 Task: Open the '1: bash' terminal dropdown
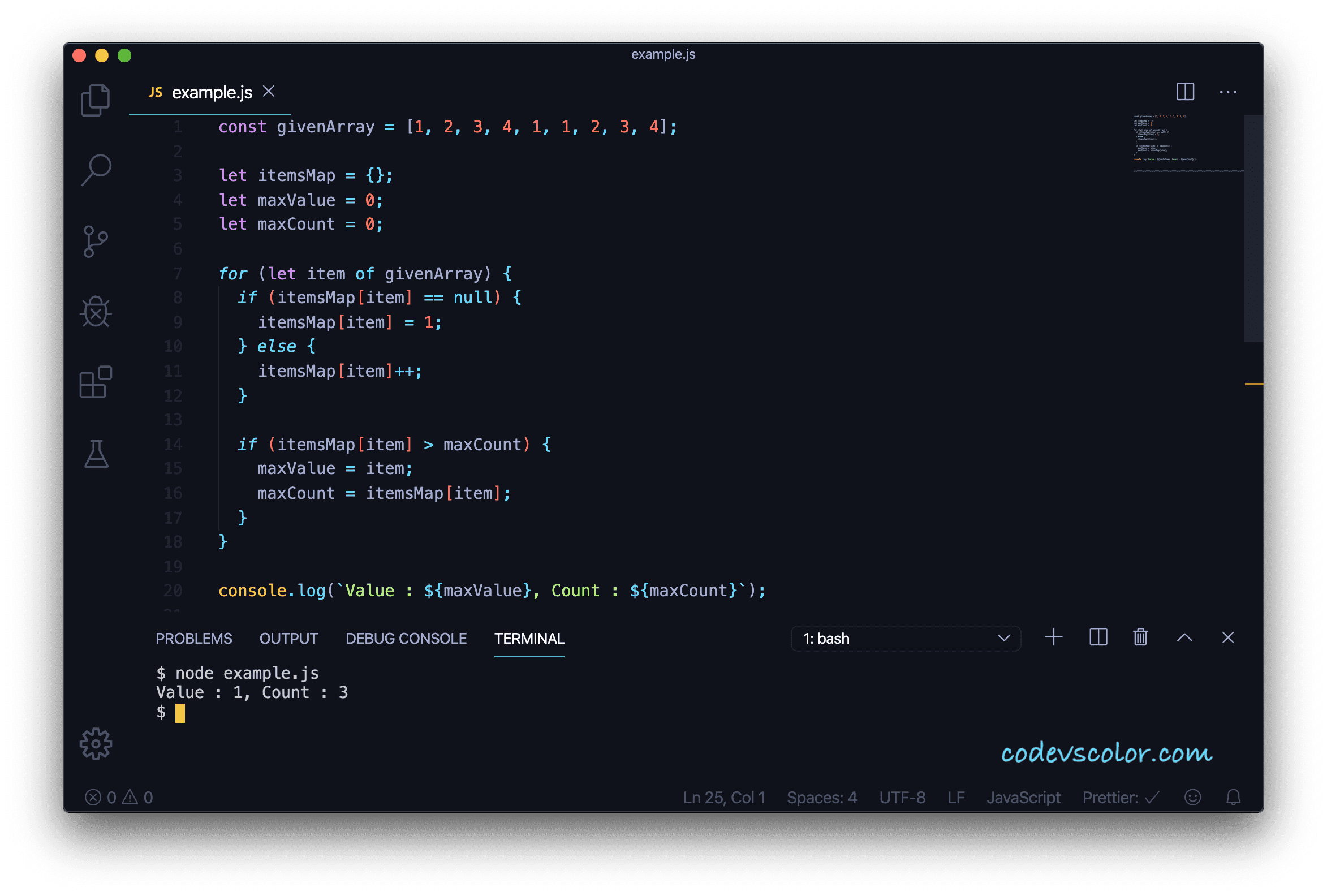click(x=906, y=639)
